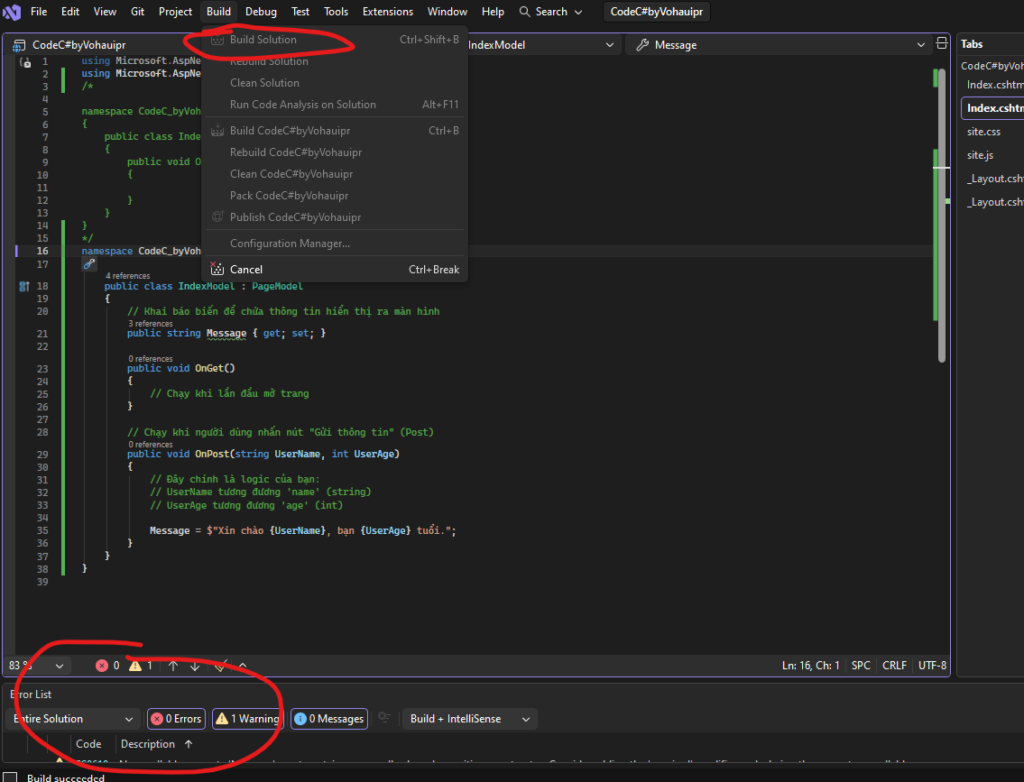Toggle the 0 Errors filter
Image resolution: width=1024 pixels, height=782 pixels.
[176, 718]
